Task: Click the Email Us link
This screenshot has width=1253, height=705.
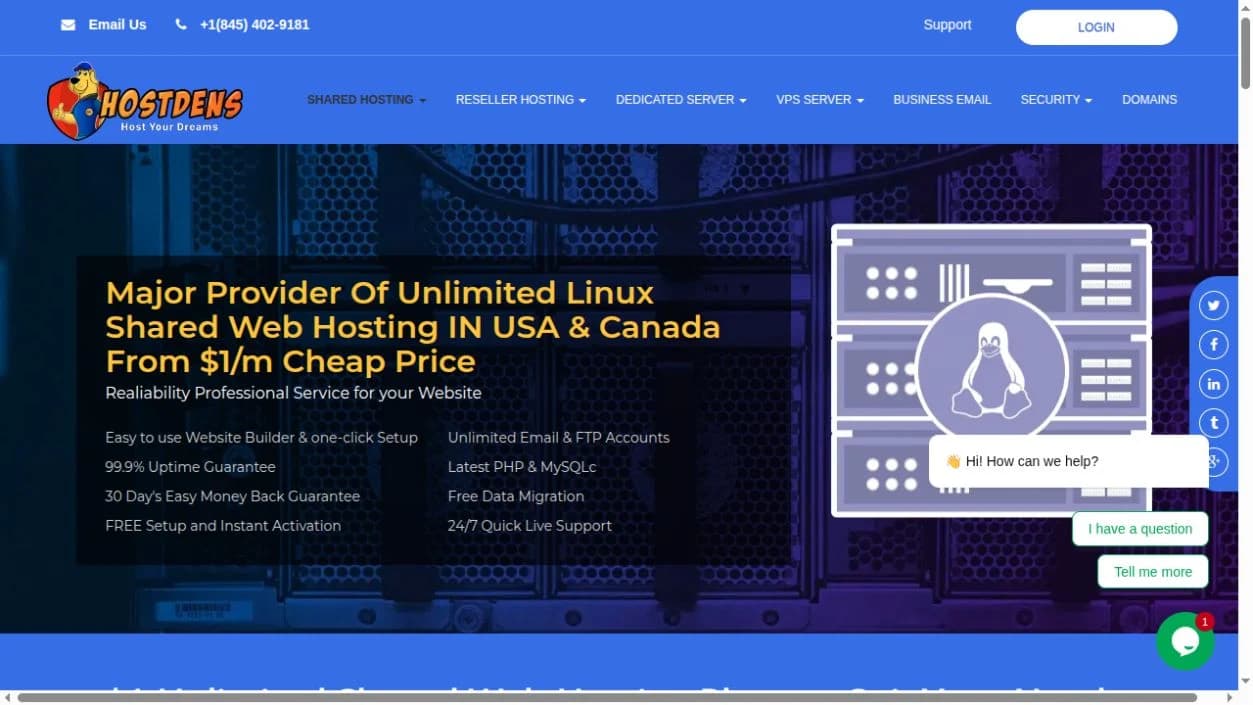Action: [117, 25]
